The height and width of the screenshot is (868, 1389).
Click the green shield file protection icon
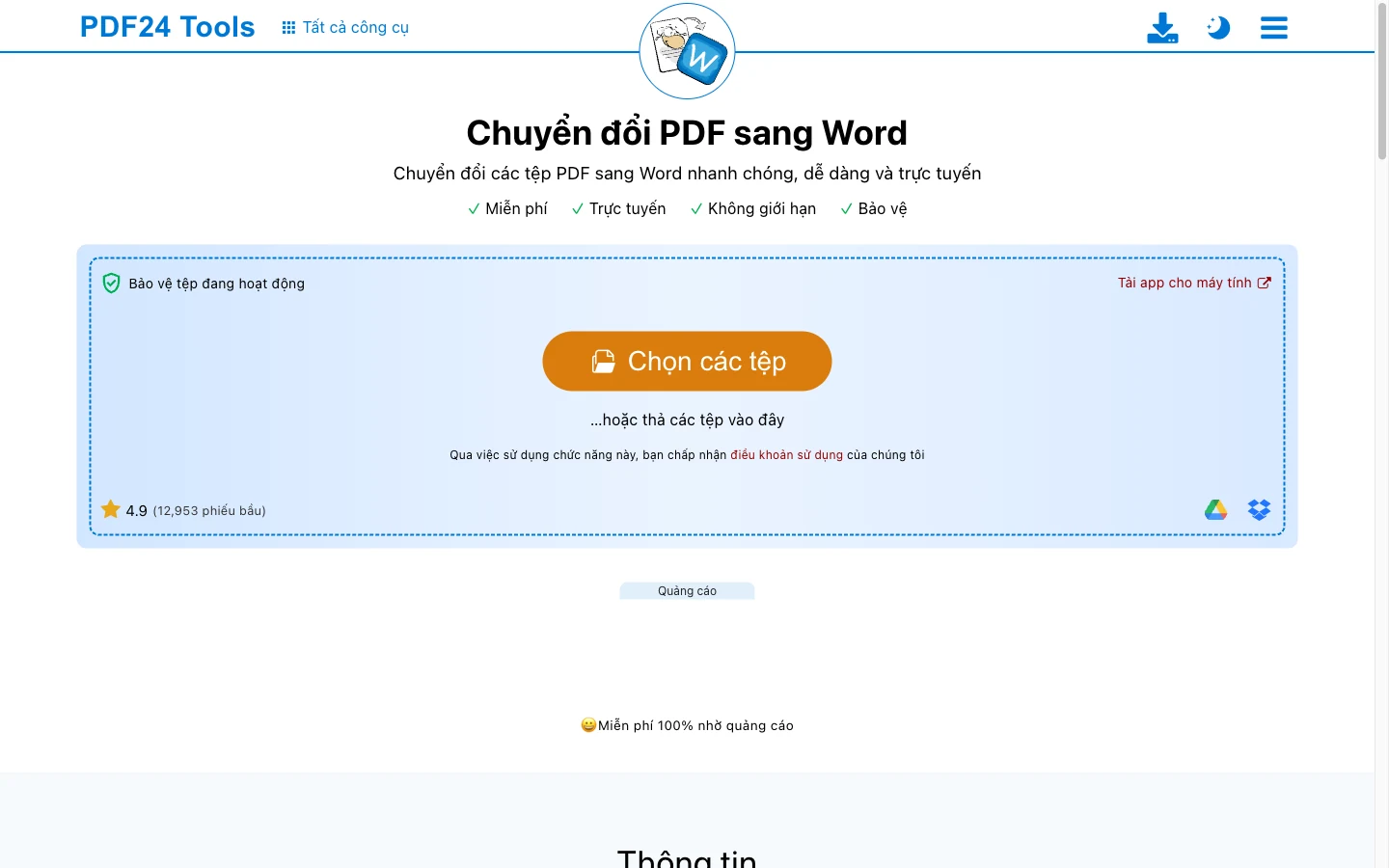[x=111, y=283]
